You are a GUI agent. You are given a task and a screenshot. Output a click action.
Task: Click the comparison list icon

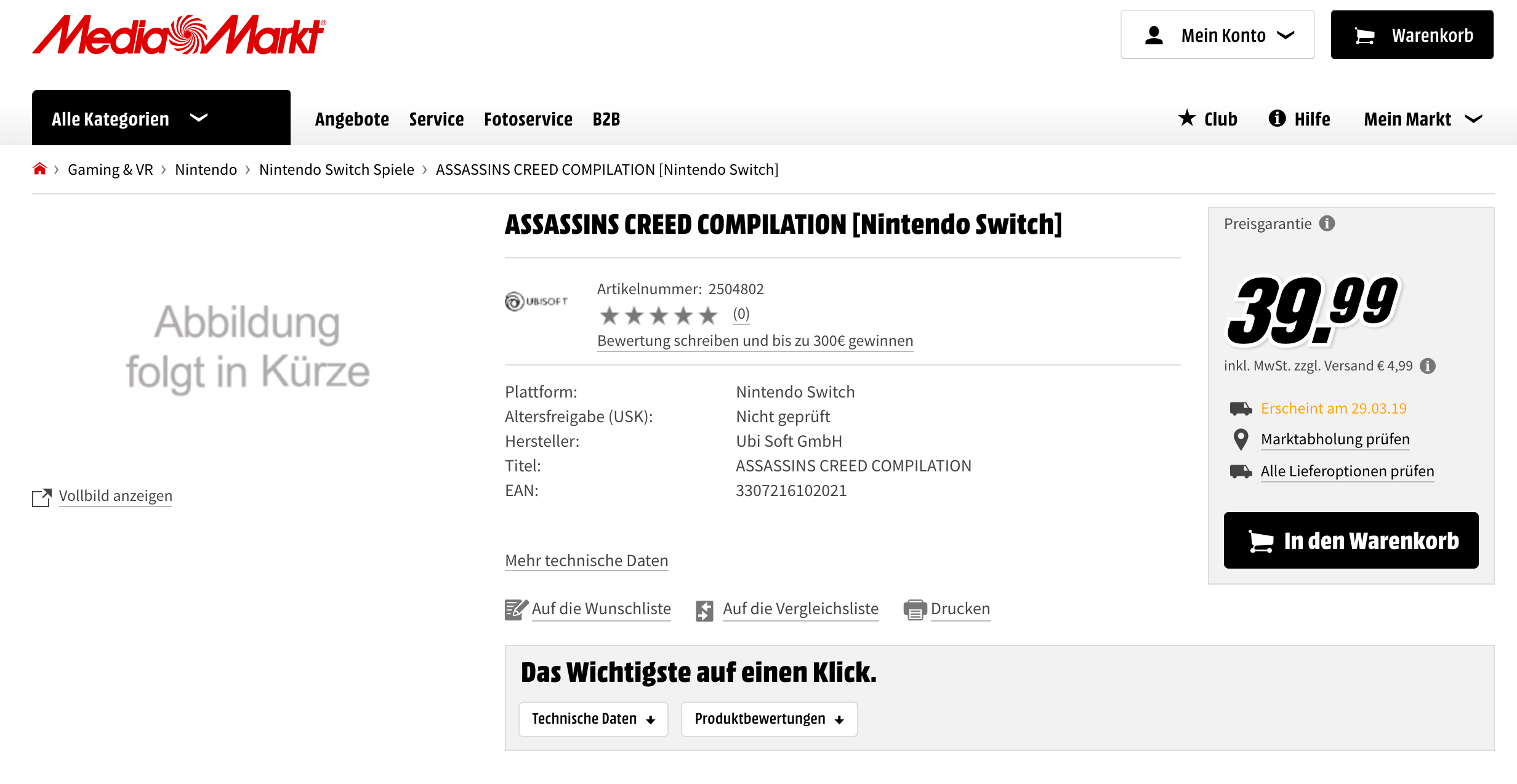(x=705, y=610)
